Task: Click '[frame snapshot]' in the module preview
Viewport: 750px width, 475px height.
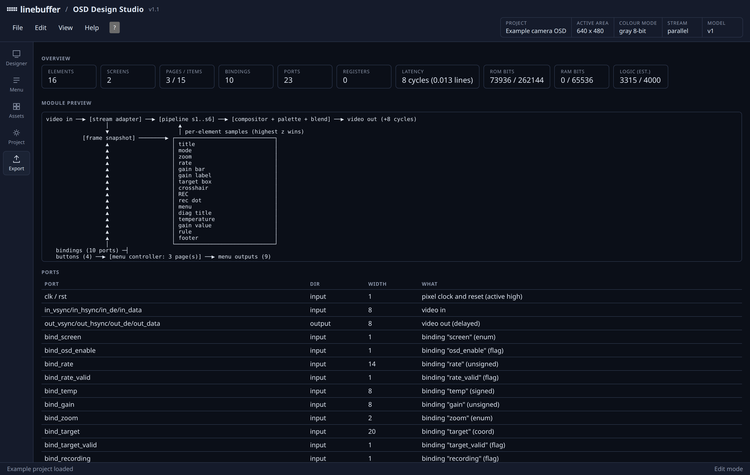Action: tap(109, 138)
